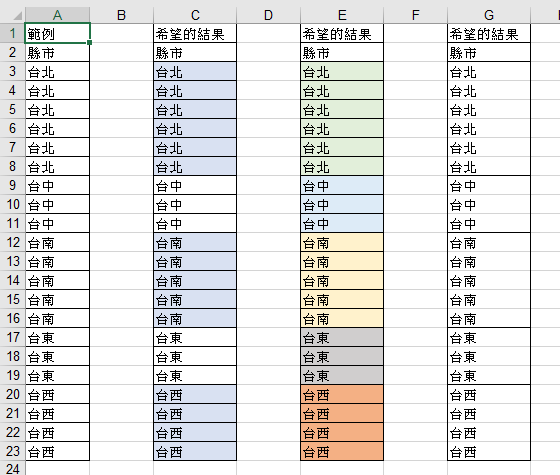Click white cell C9 台中
Viewport: 560px width, 475px height.
[x=195, y=185]
